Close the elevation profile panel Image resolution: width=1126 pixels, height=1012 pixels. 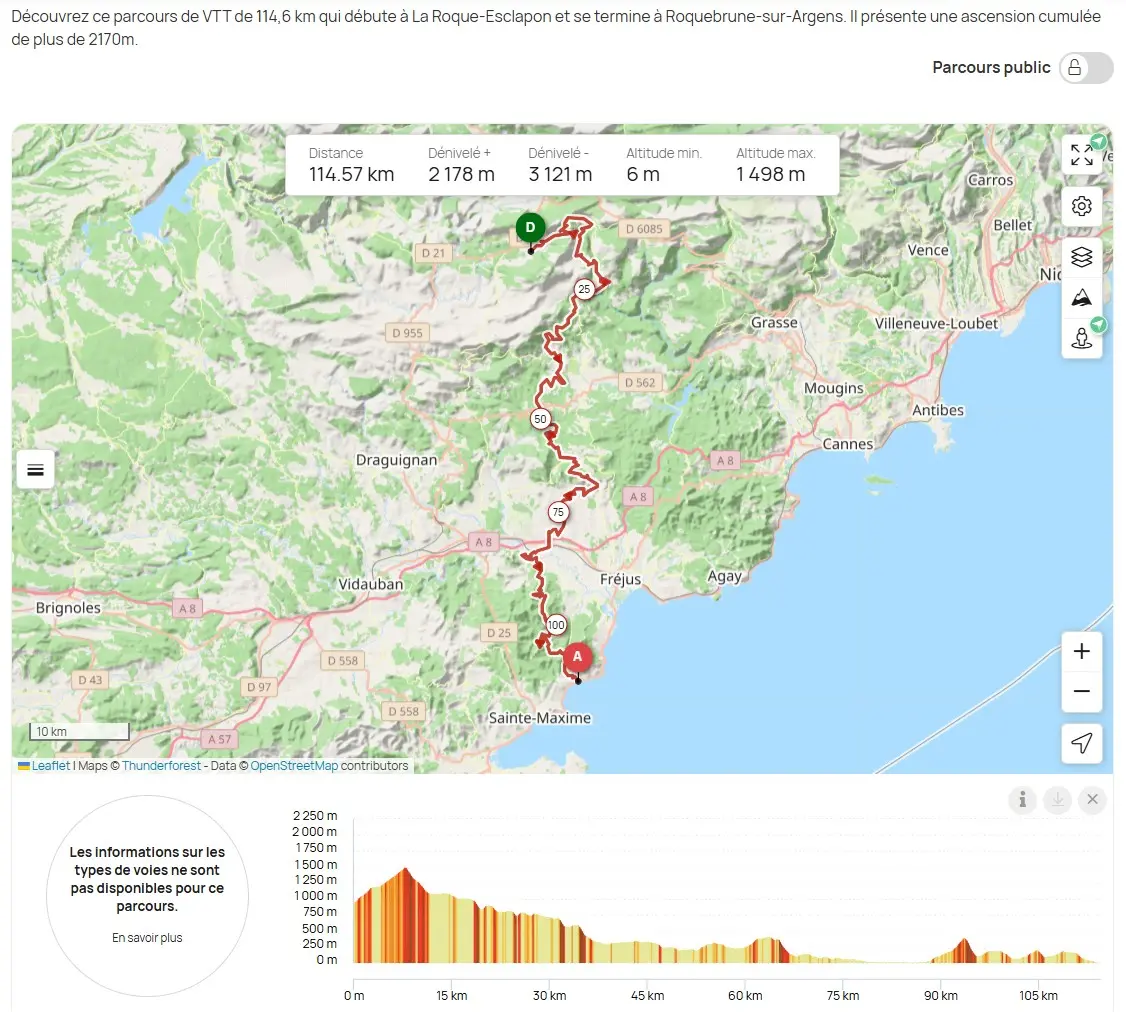coord(1092,800)
